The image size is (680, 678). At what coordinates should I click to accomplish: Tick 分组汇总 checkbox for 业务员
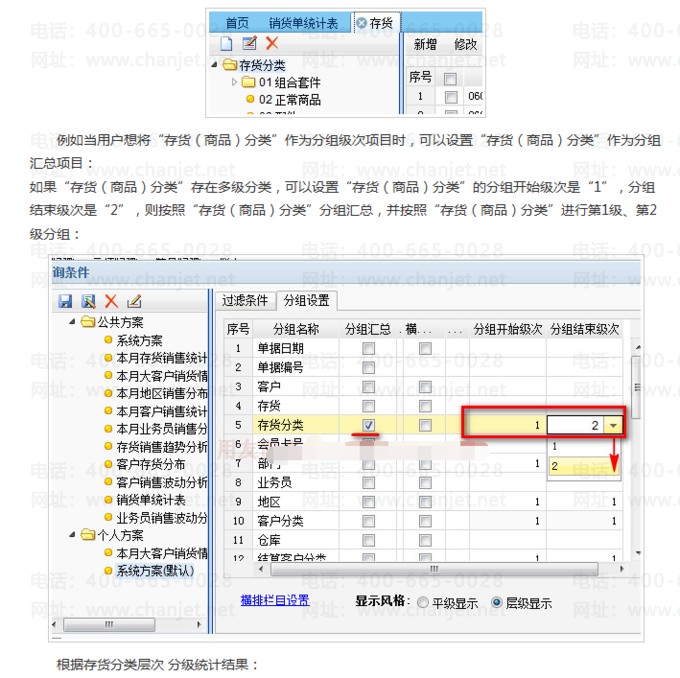coord(369,483)
